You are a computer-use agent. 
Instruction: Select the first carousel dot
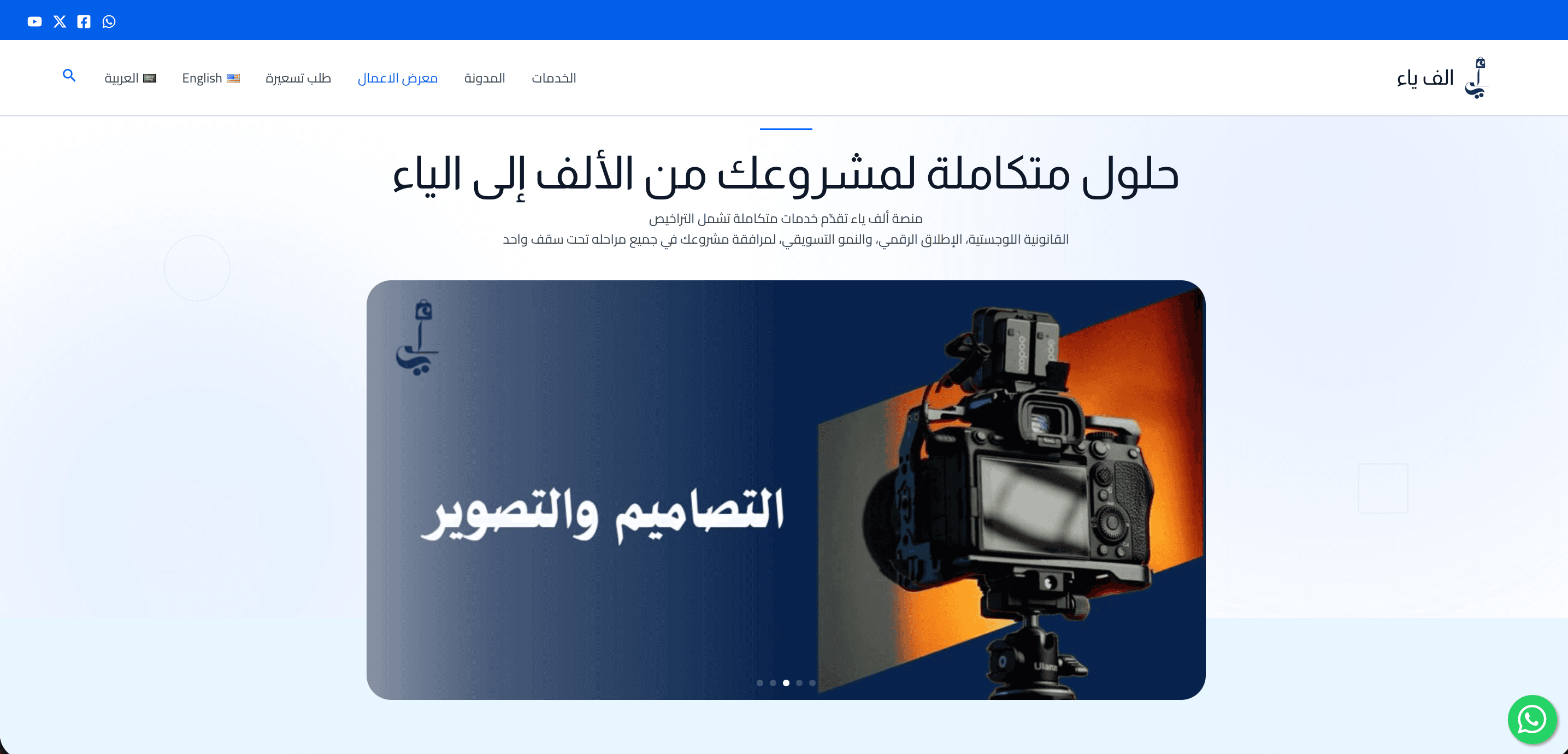coord(759,683)
